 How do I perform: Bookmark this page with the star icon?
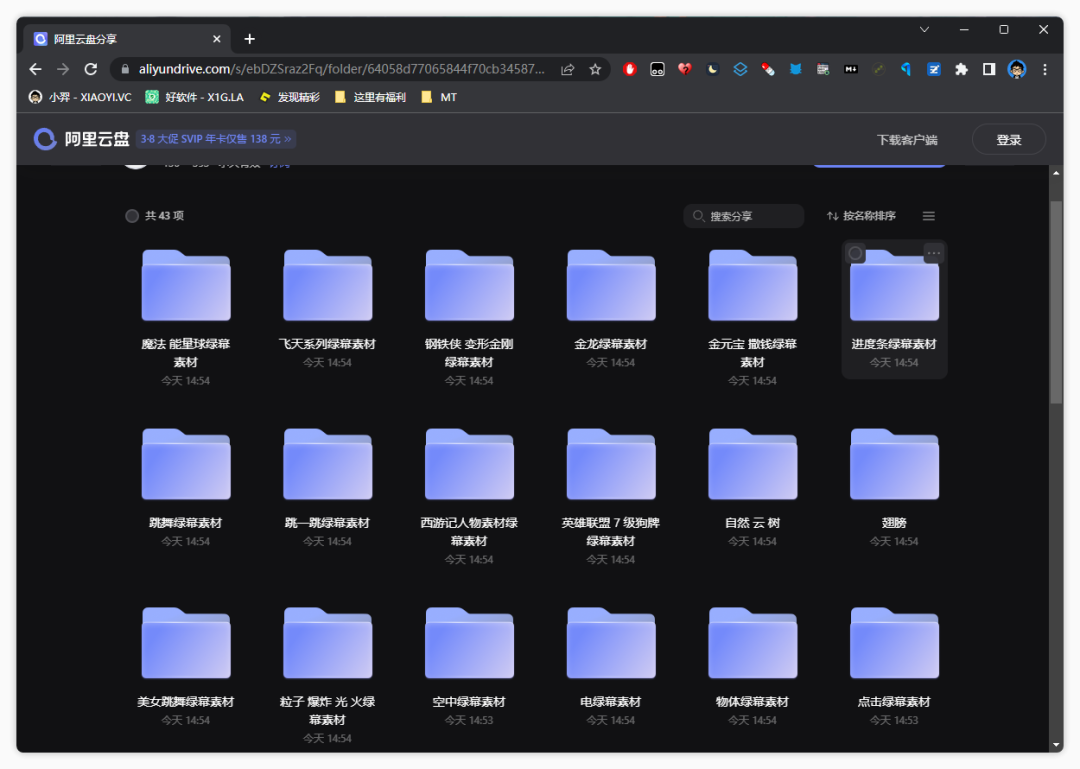[x=595, y=69]
